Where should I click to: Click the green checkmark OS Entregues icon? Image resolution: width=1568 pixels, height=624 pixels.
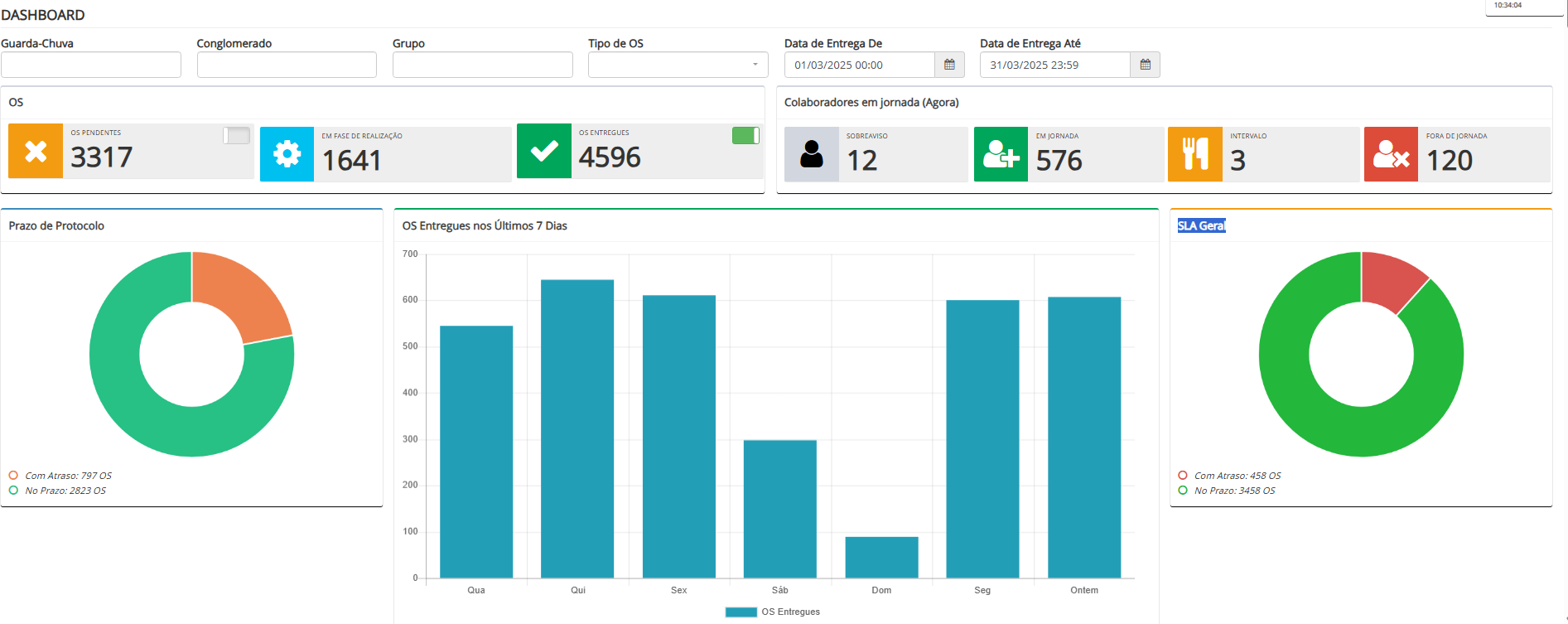[544, 151]
